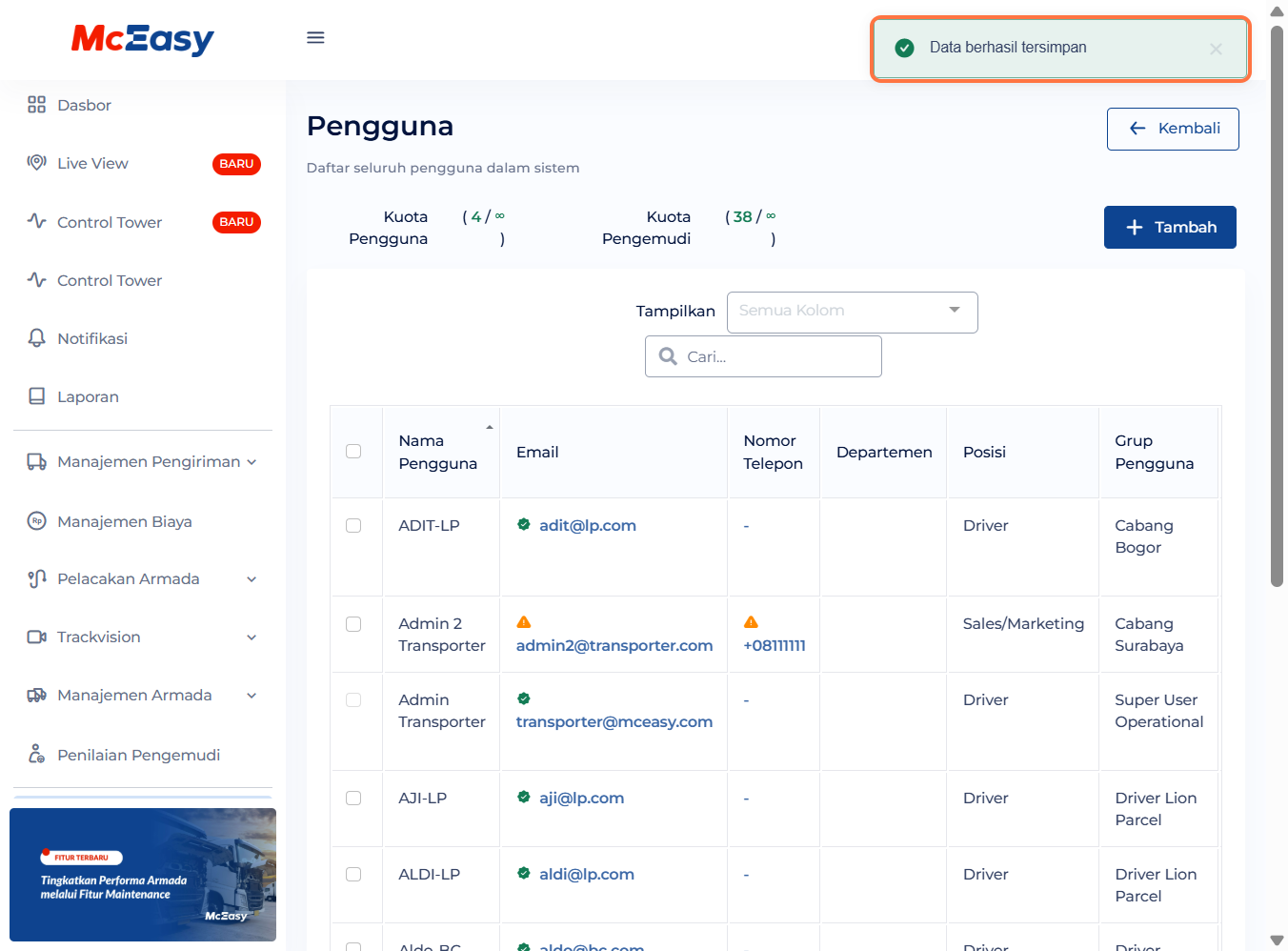
Task: Select the Admin 2 Transporter row checkbox
Action: [x=353, y=624]
